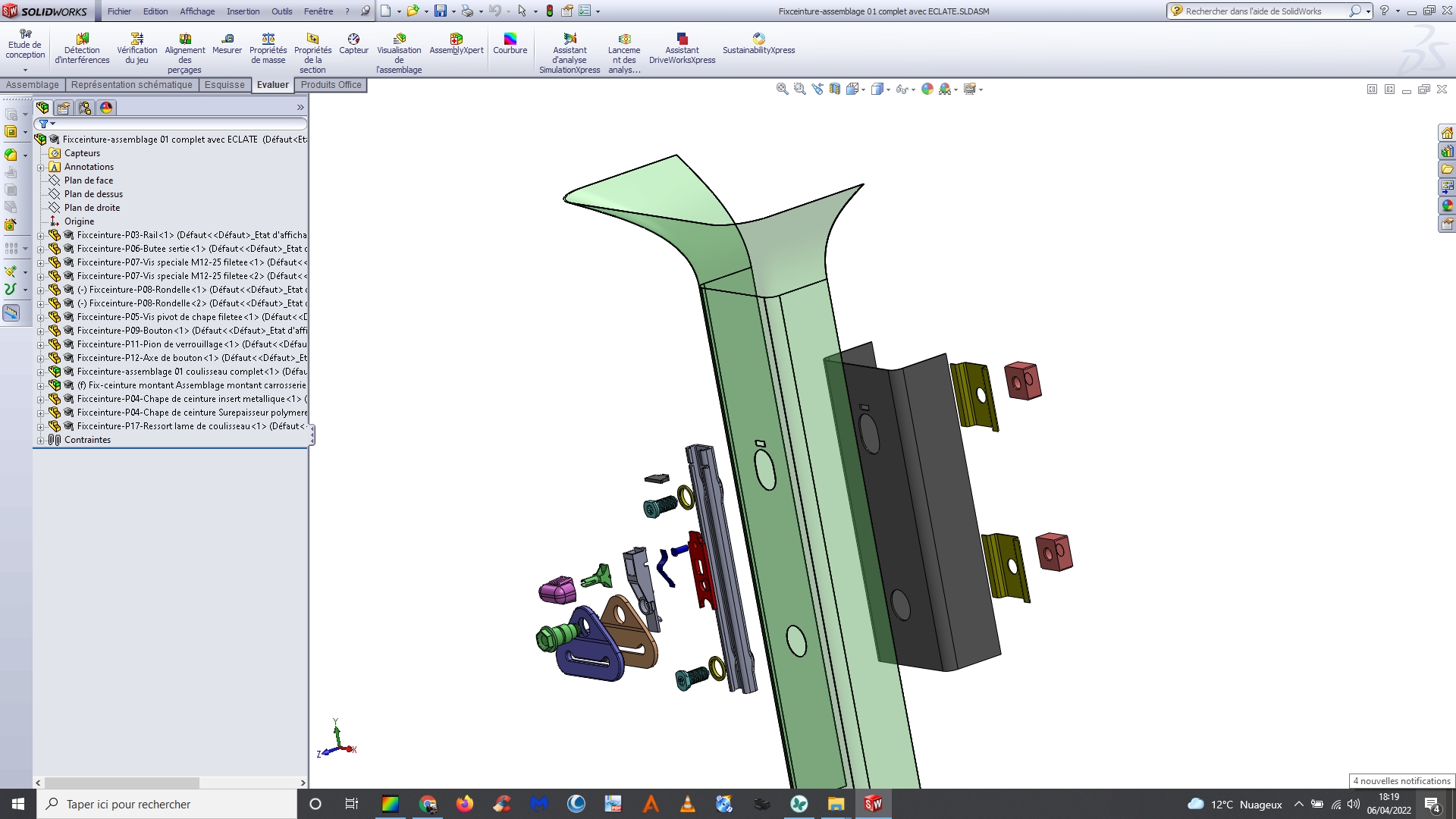Click the zoom to fit icon
Viewport: 1456px width, 819px height.
(x=782, y=89)
